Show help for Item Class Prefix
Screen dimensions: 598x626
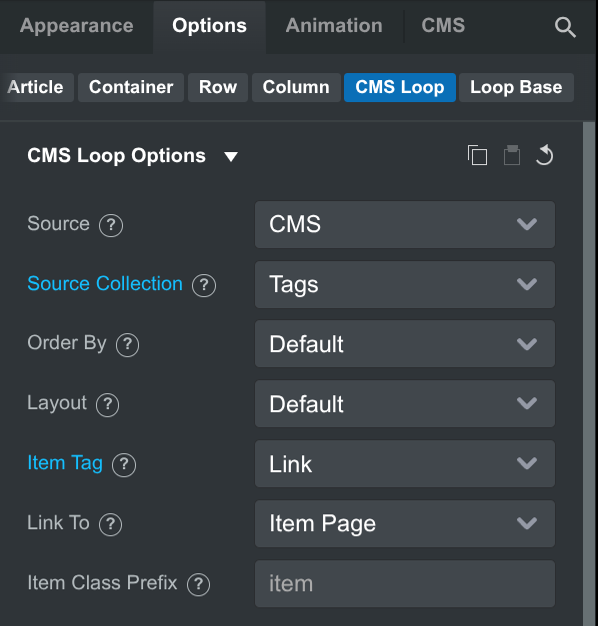(x=198, y=584)
